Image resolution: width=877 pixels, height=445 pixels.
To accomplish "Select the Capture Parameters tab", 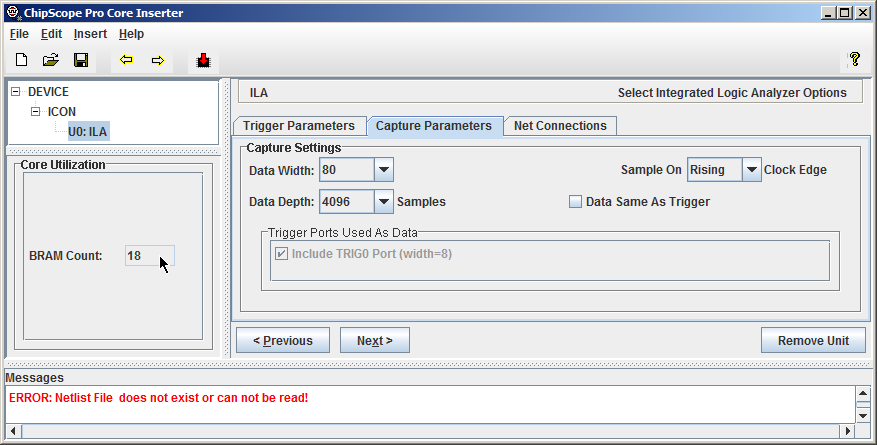I will click(x=434, y=126).
